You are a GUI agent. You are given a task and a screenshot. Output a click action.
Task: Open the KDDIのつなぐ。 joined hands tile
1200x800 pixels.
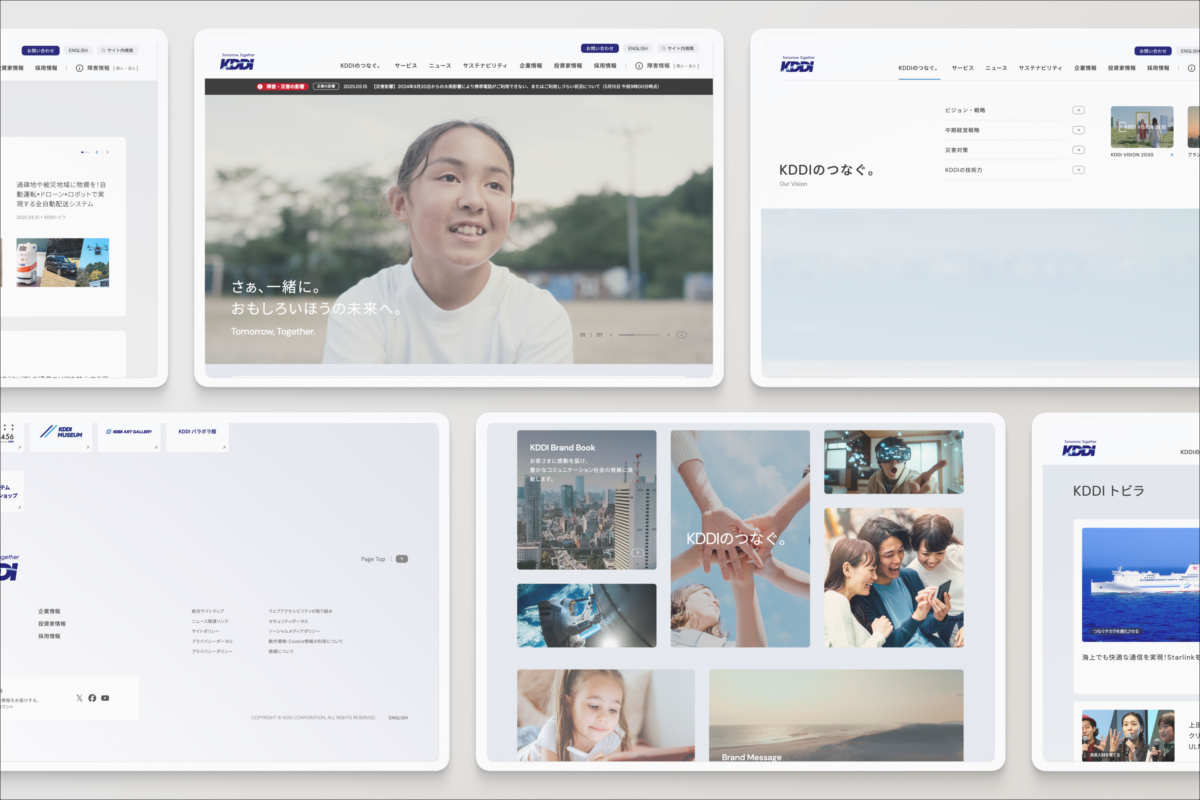tap(740, 538)
